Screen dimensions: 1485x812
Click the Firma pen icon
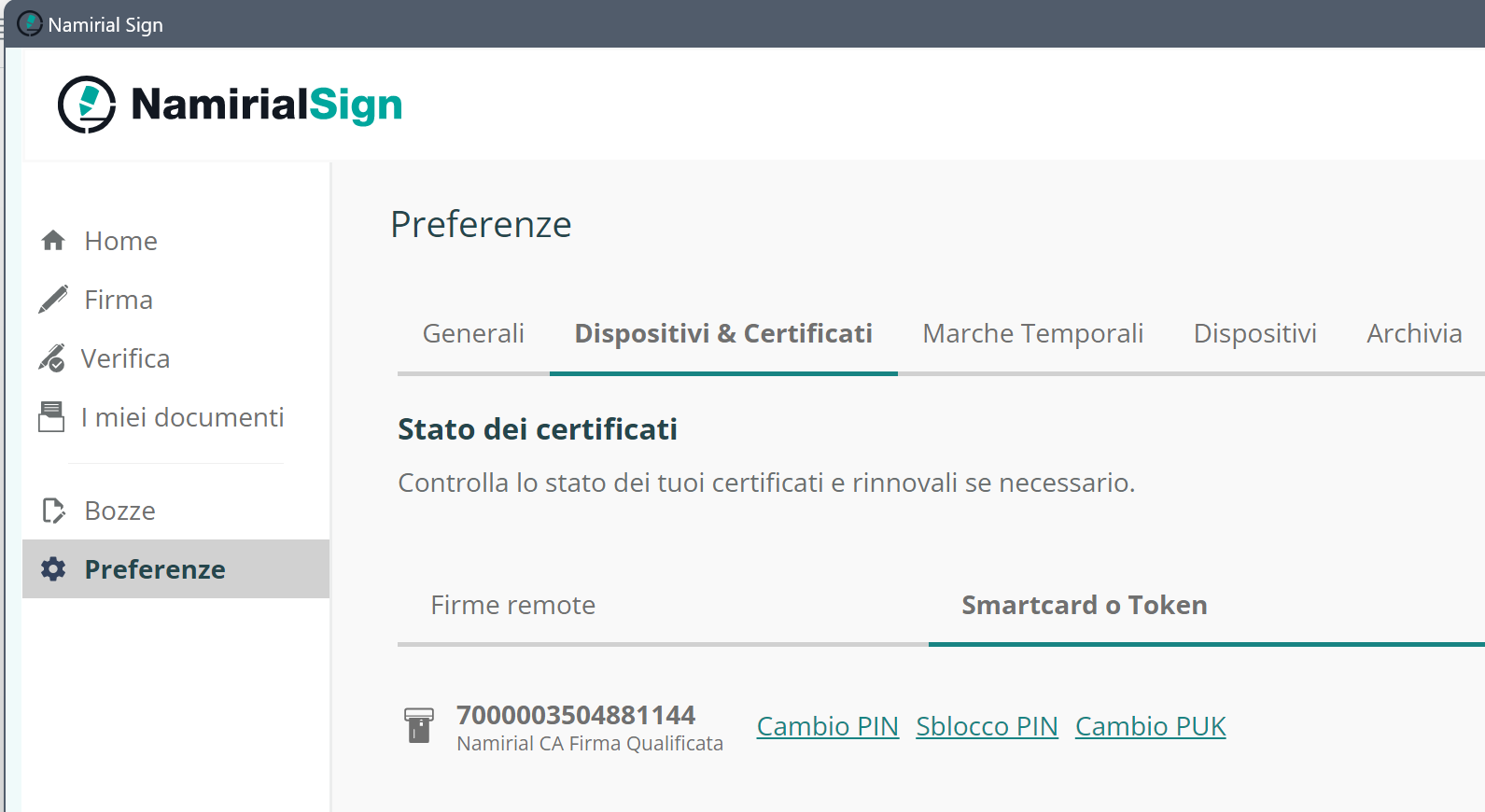(53, 300)
